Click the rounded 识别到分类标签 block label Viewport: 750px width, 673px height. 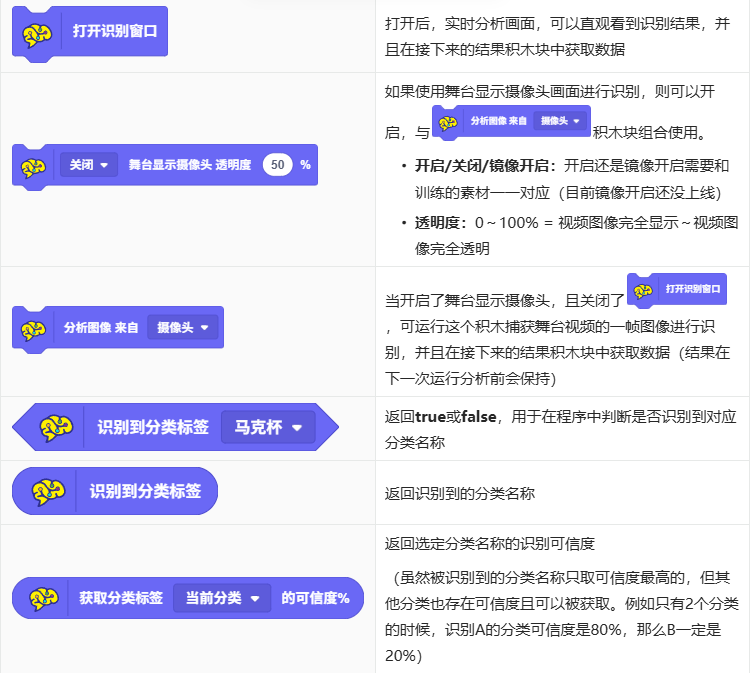(145, 491)
